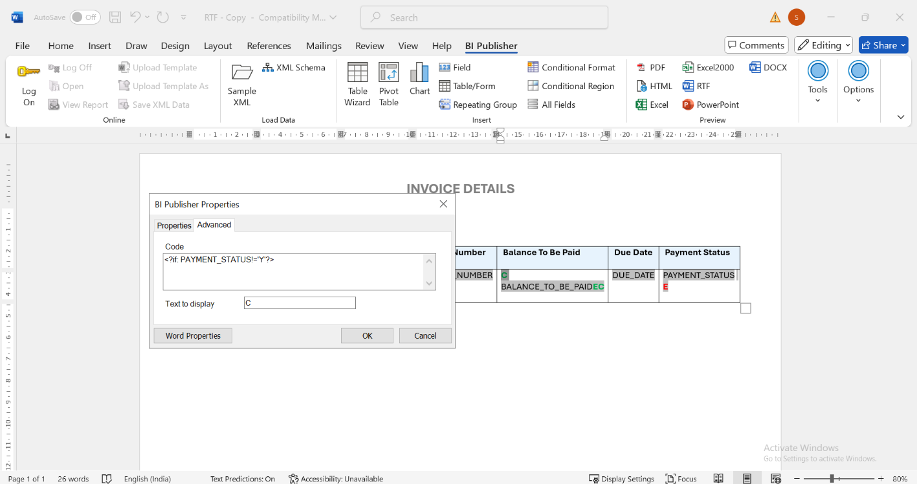This screenshot has width=918, height=484.
Task: Open the Mailings ribbon tab
Action: [x=323, y=46]
